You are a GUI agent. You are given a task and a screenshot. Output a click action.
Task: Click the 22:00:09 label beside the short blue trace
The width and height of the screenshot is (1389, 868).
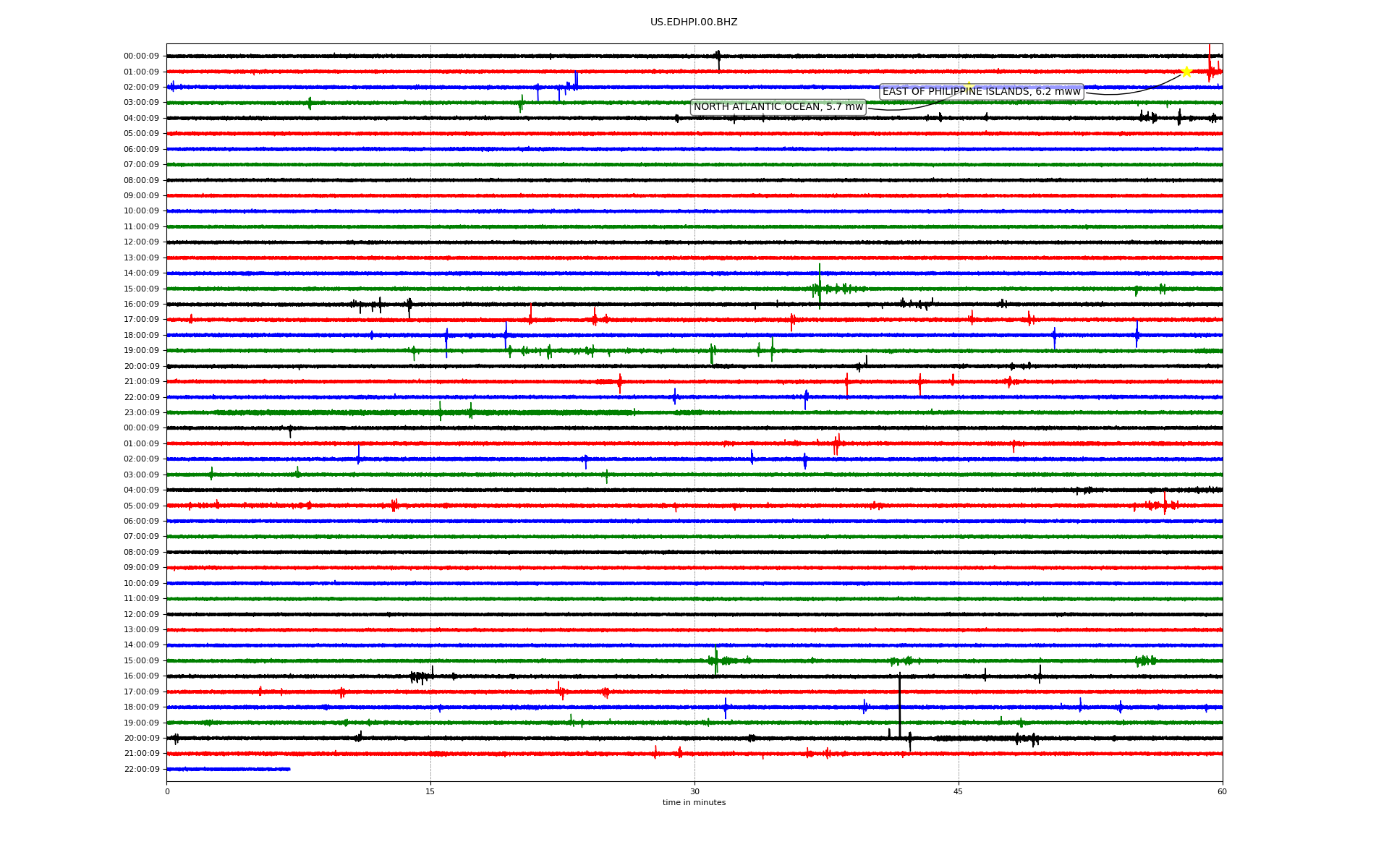(x=142, y=770)
